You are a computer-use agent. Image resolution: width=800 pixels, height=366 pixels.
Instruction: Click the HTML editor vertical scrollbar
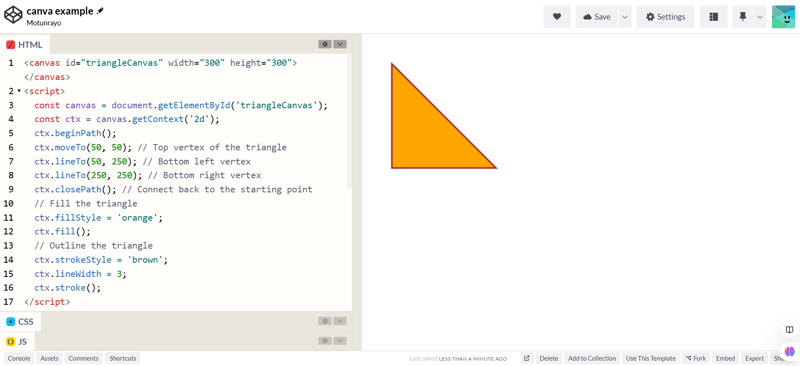(x=349, y=121)
